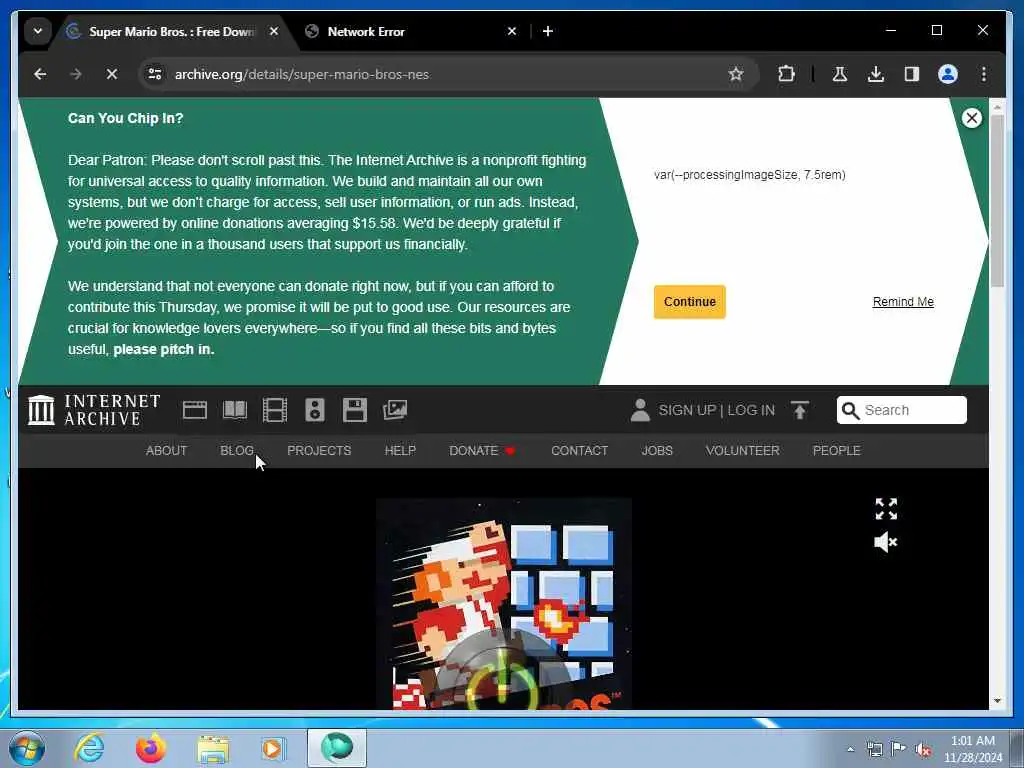Open the JOBS menu item
The height and width of the screenshot is (768, 1024).
(657, 451)
